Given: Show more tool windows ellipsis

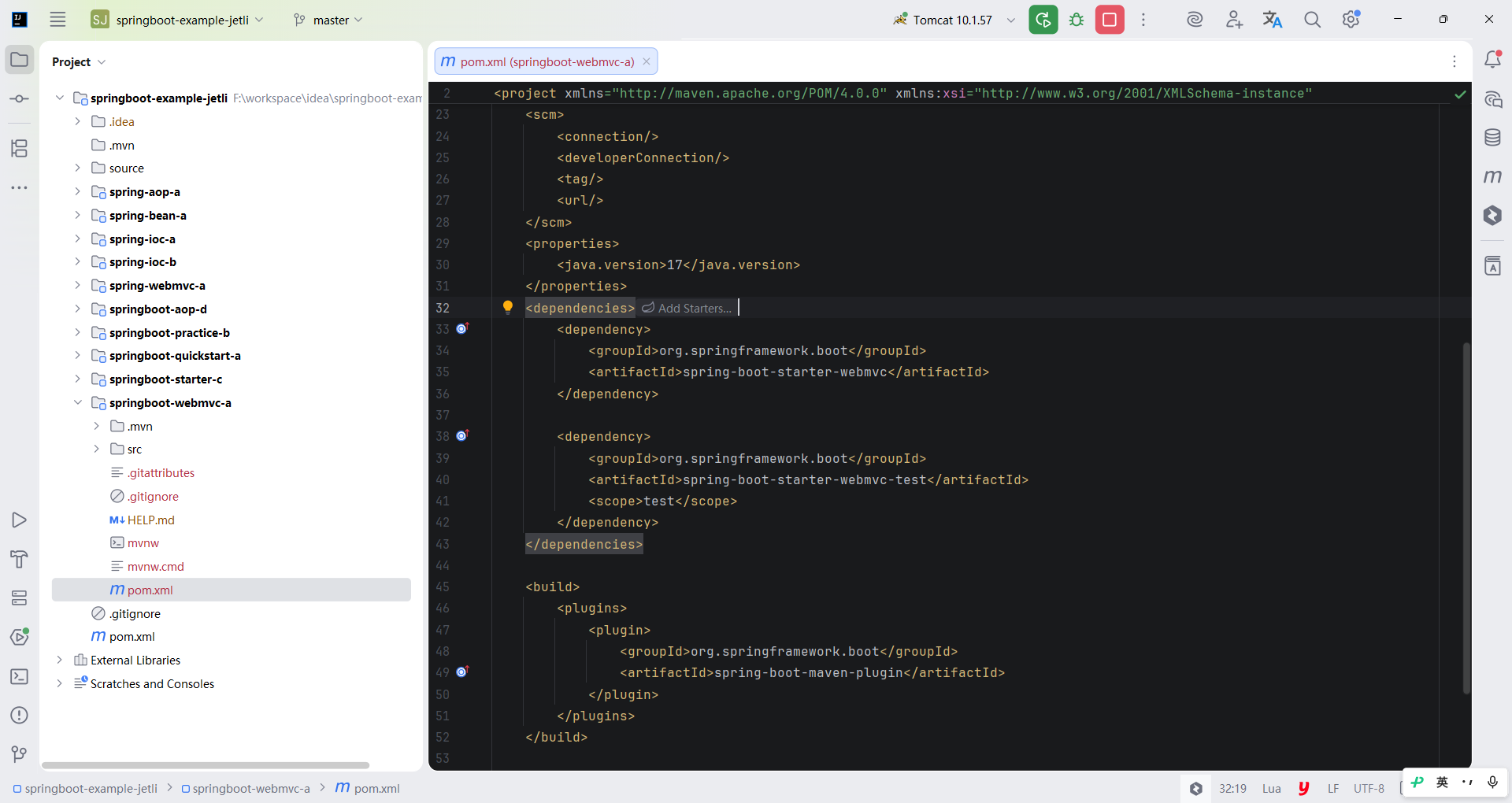Looking at the screenshot, I should (20, 187).
